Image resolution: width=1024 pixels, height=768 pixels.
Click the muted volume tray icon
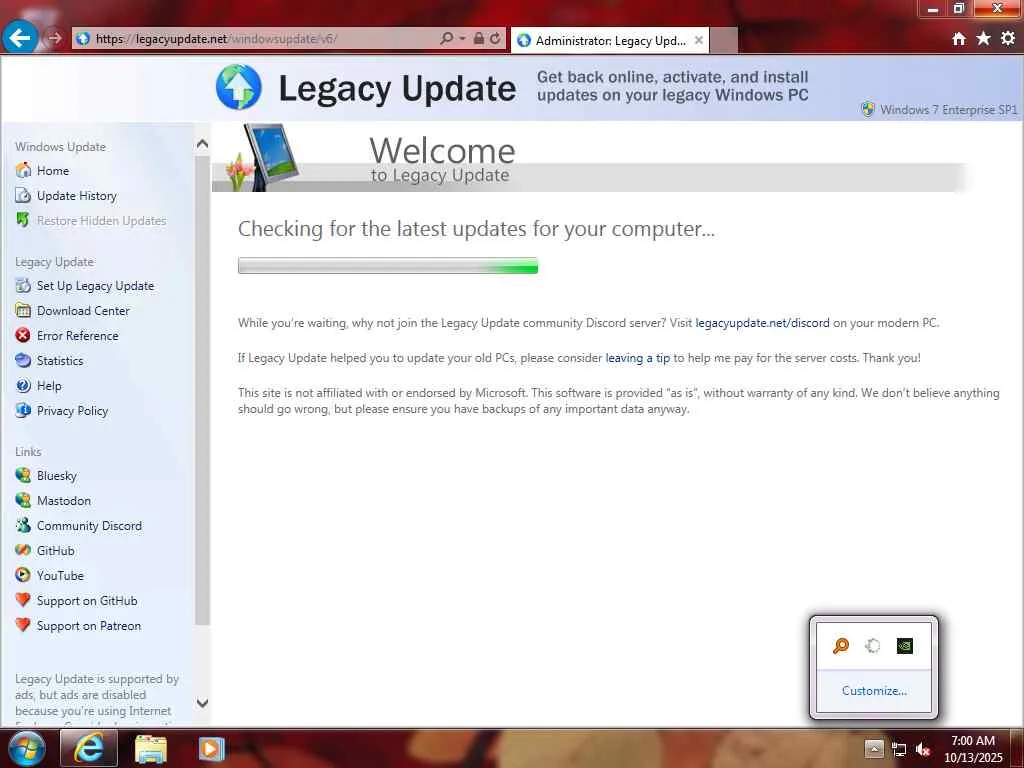923,750
